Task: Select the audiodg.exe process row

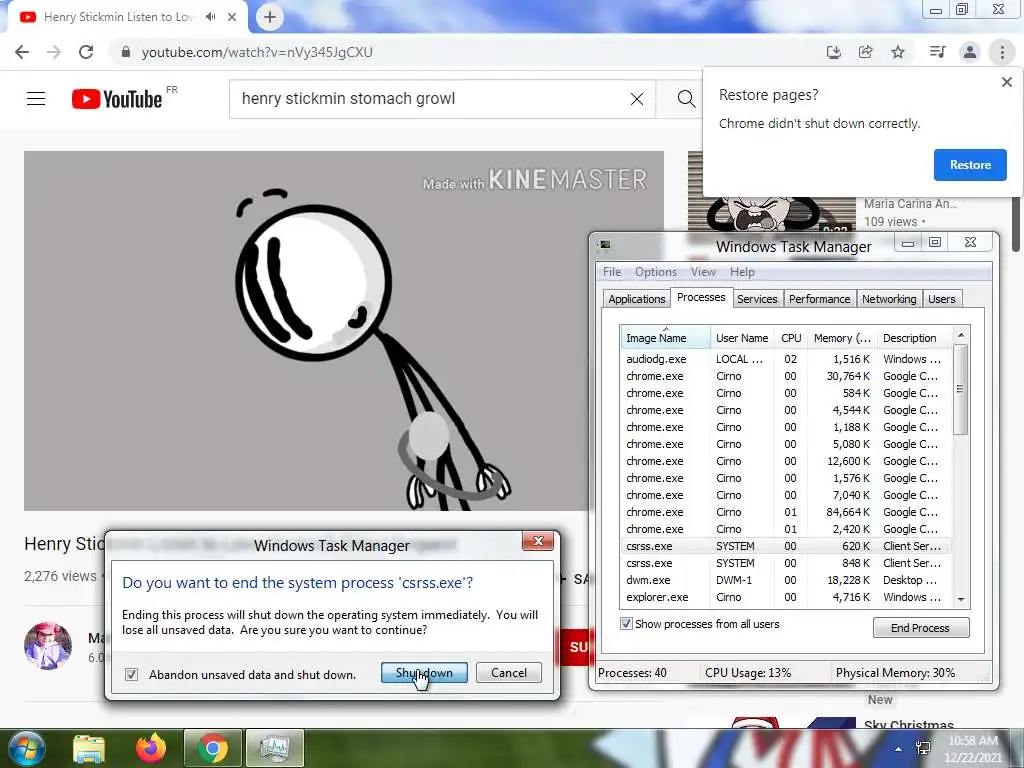Action: [x=786, y=359]
